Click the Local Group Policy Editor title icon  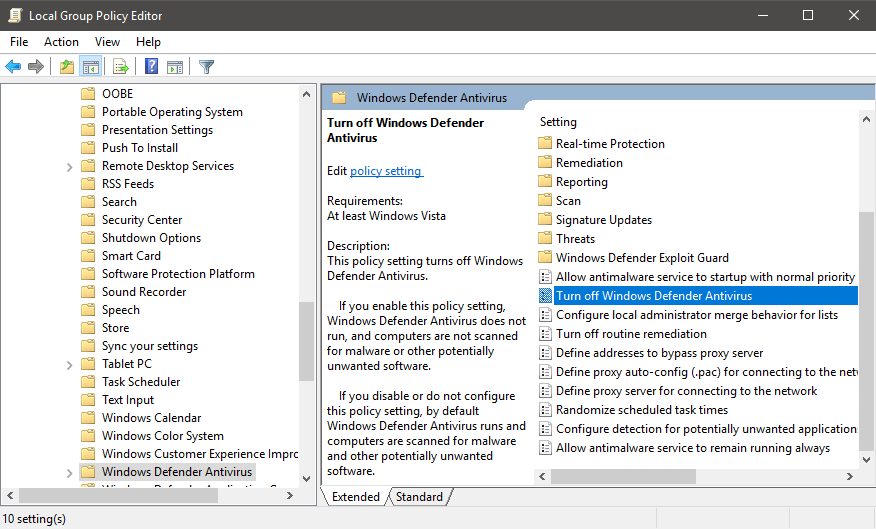click(15, 15)
